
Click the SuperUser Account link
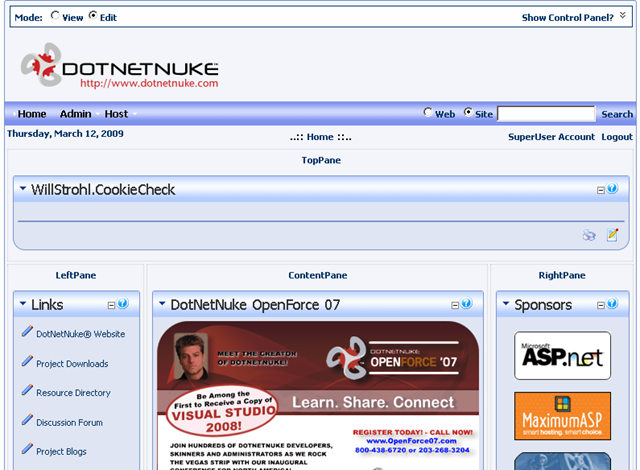click(x=551, y=137)
